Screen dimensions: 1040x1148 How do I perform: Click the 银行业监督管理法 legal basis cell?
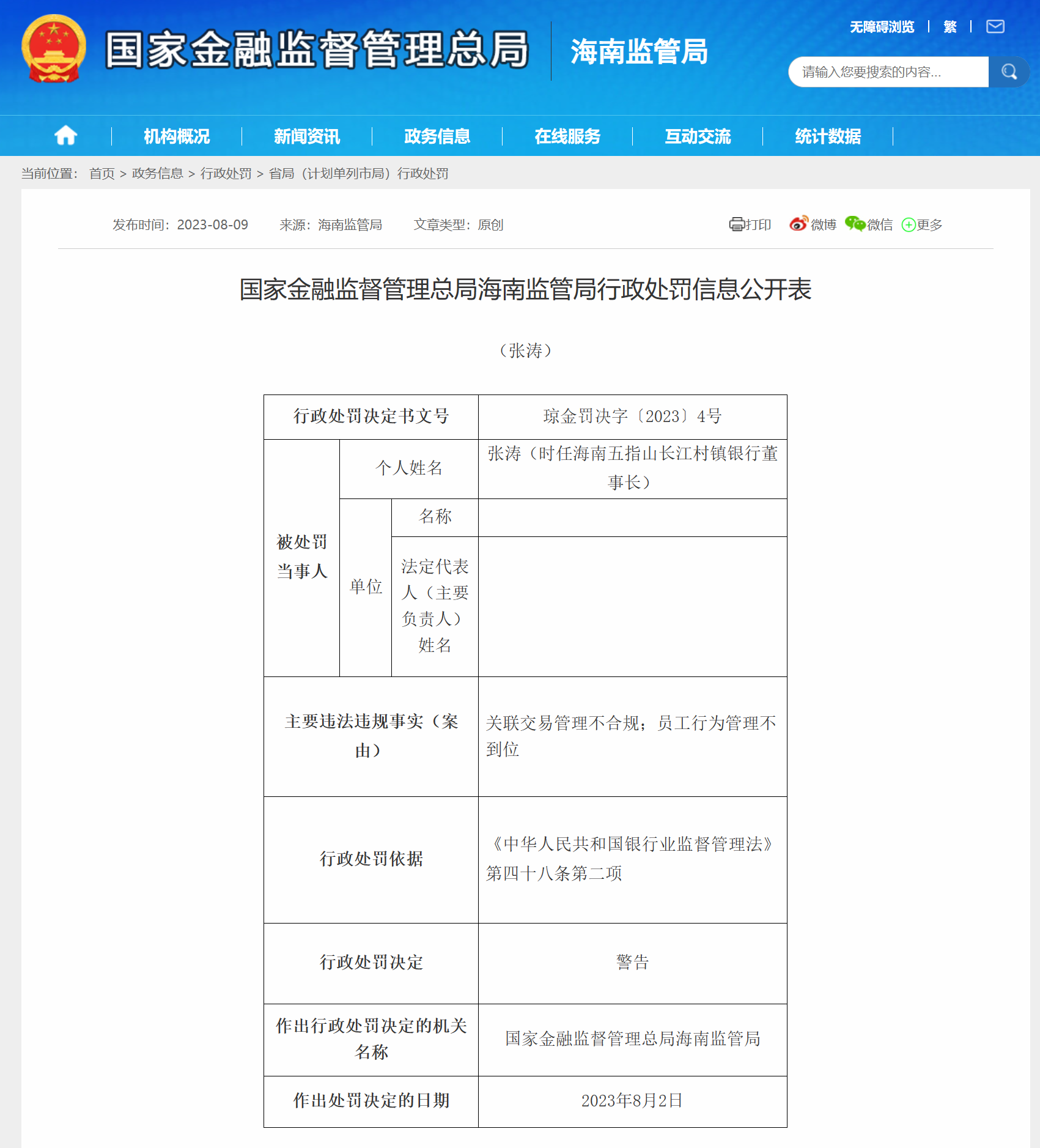point(632,859)
